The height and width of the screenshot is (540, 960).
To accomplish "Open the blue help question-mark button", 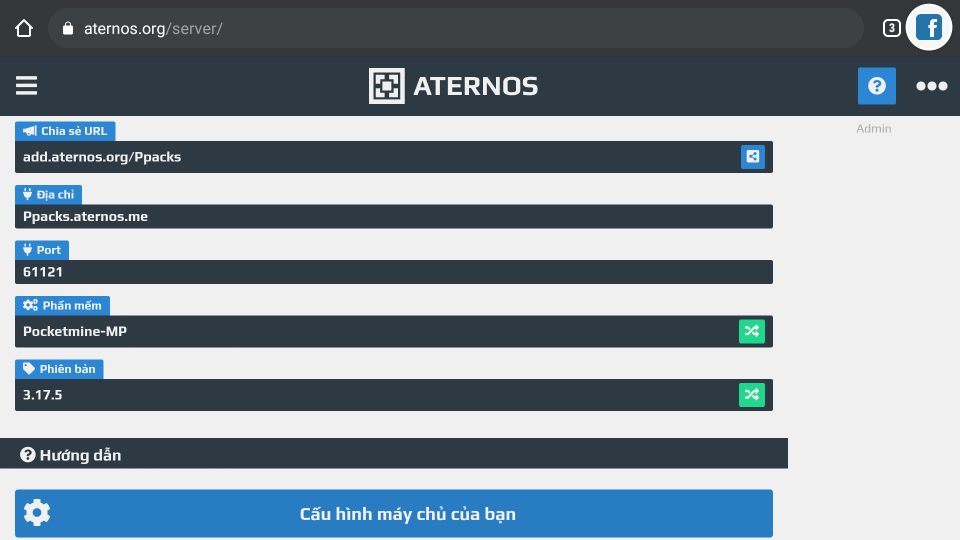I will (x=877, y=86).
